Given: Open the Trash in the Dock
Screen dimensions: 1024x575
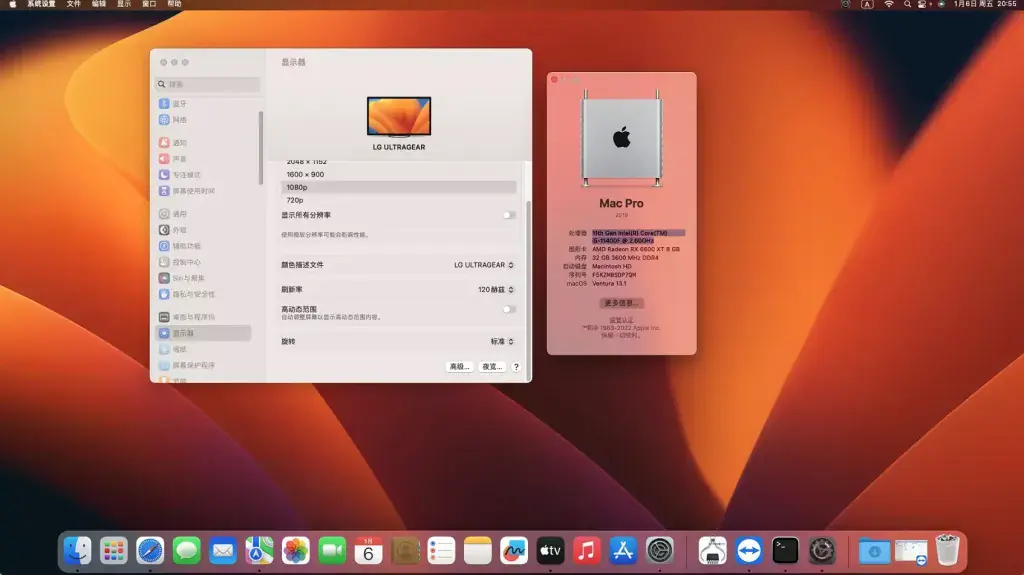Looking at the screenshot, I should pos(947,550).
